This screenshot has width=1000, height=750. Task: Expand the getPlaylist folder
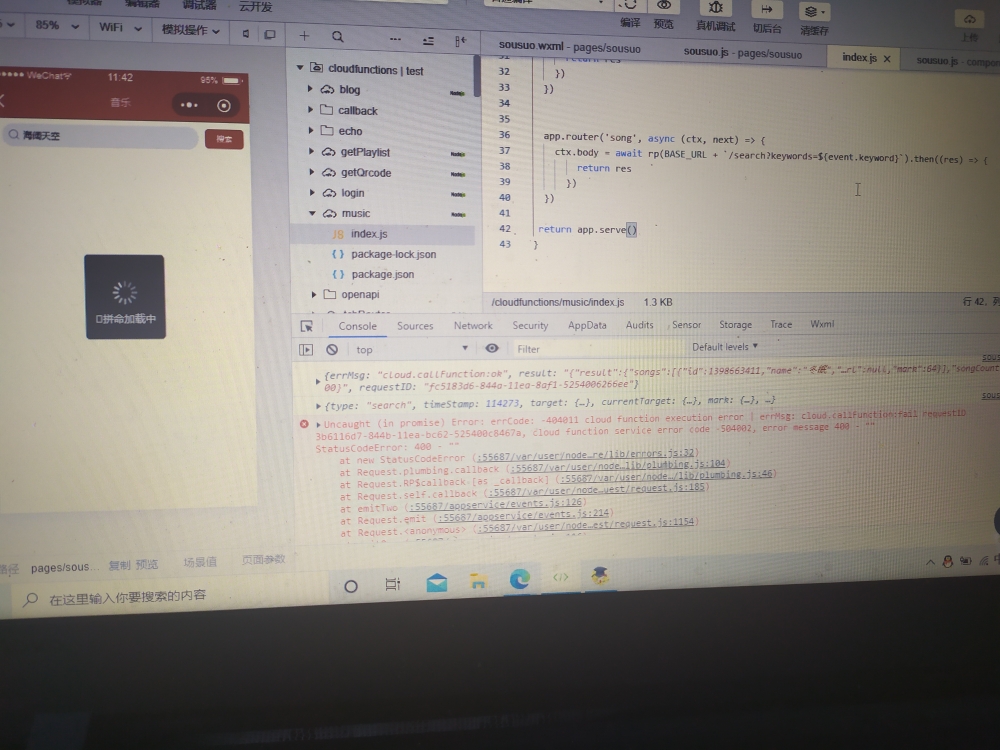311,151
